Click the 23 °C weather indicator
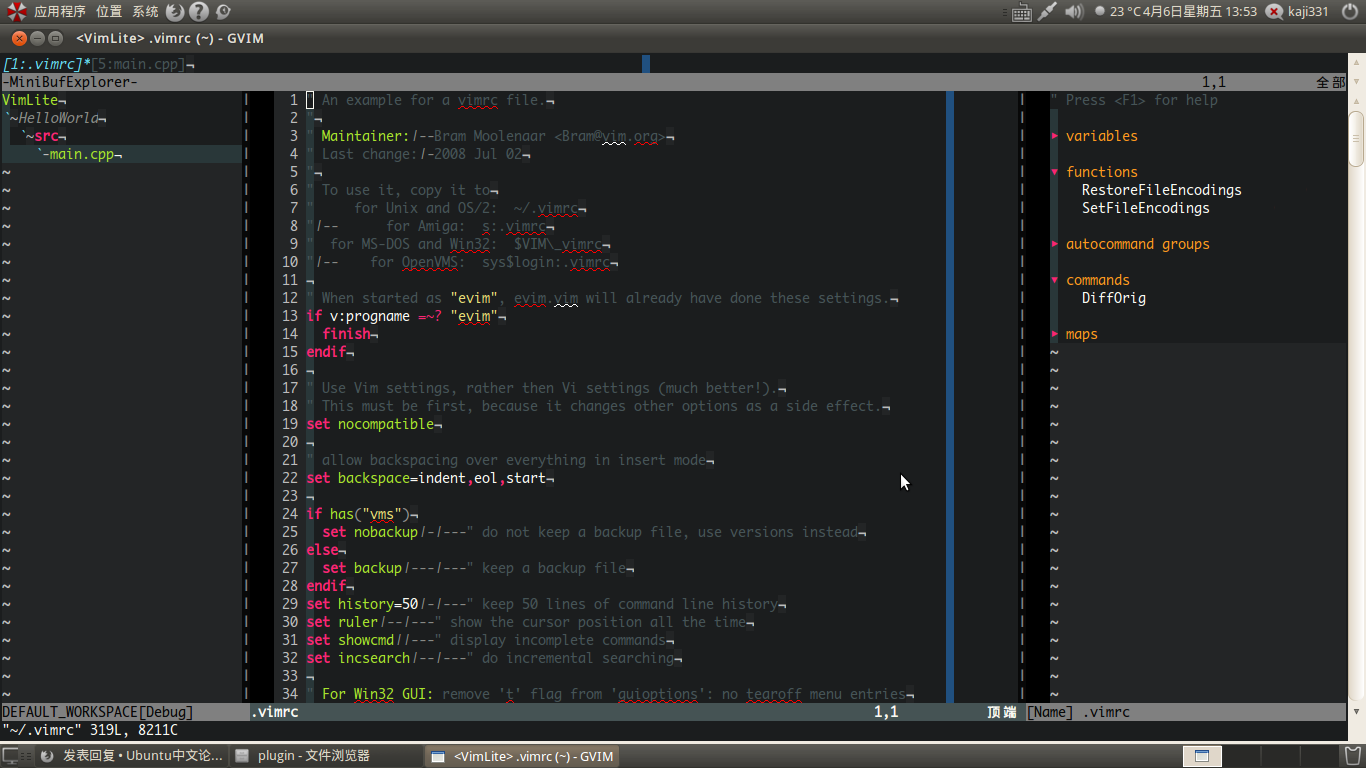The height and width of the screenshot is (768, 1366). coord(1118,12)
